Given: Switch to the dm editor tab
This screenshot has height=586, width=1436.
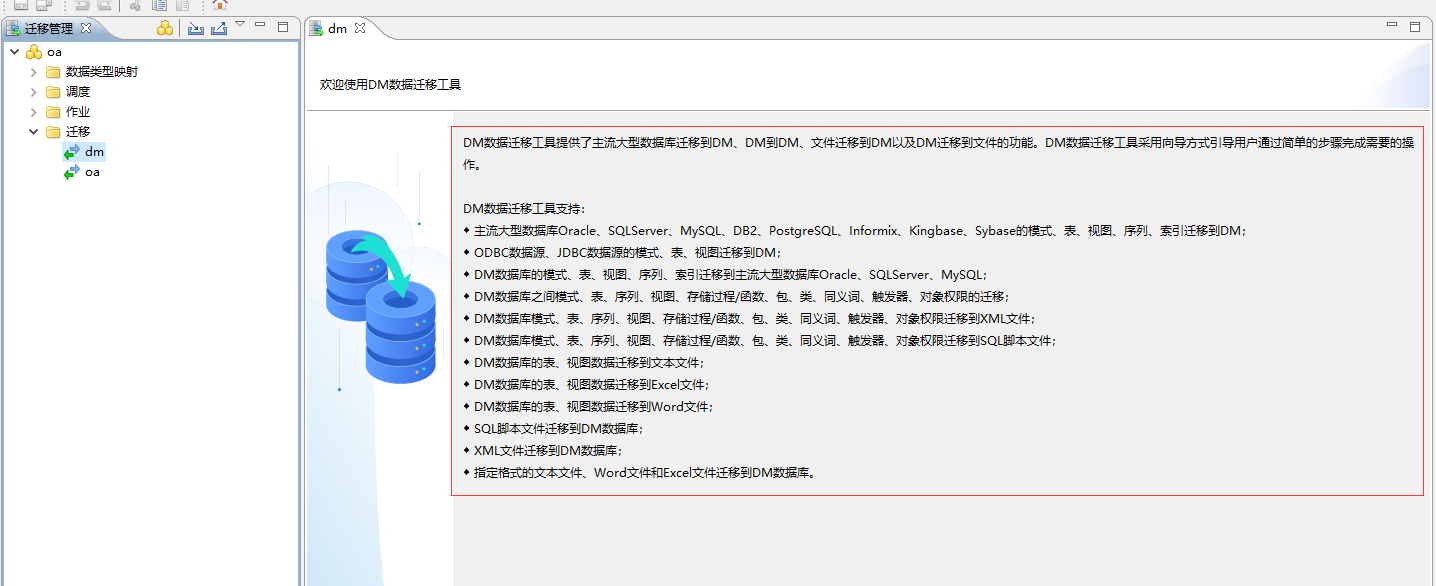Looking at the screenshot, I should (338, 28).
